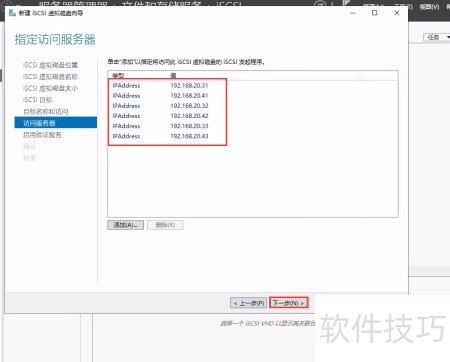The width and height of the screenshot is (450, 362).
Task: Click the 上一步(P) previous button
Action: tap(249, 303)
